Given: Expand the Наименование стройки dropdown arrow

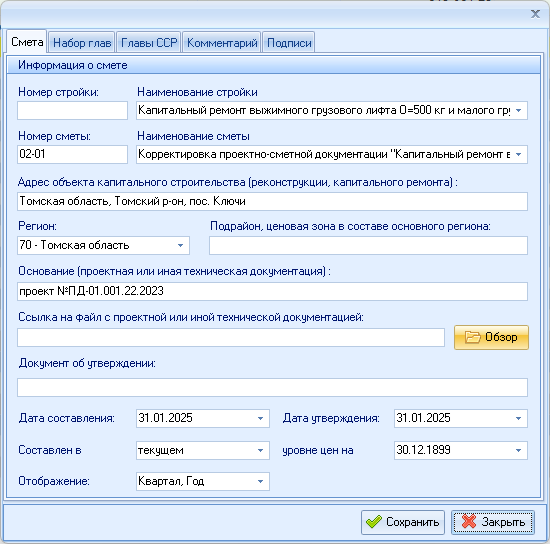Looking at the screenshot, I should point(518,110).
